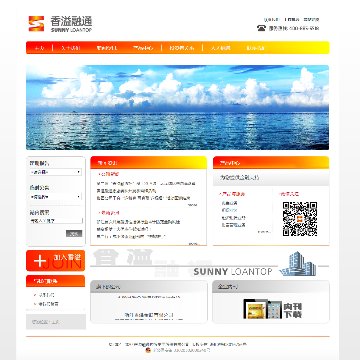Open the second item in the orange navigation bar

71,48
